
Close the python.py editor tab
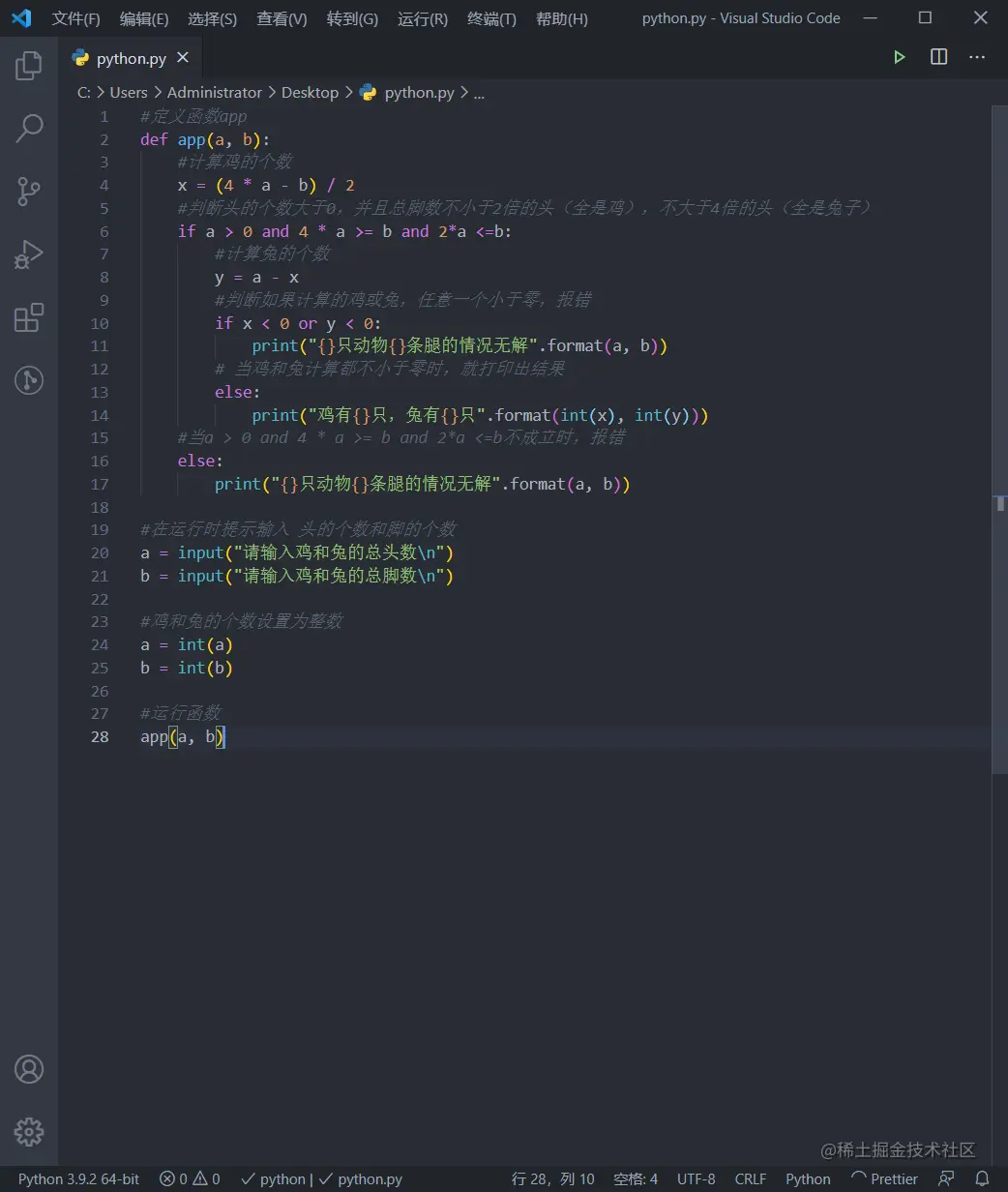click(x=183, y=58)
